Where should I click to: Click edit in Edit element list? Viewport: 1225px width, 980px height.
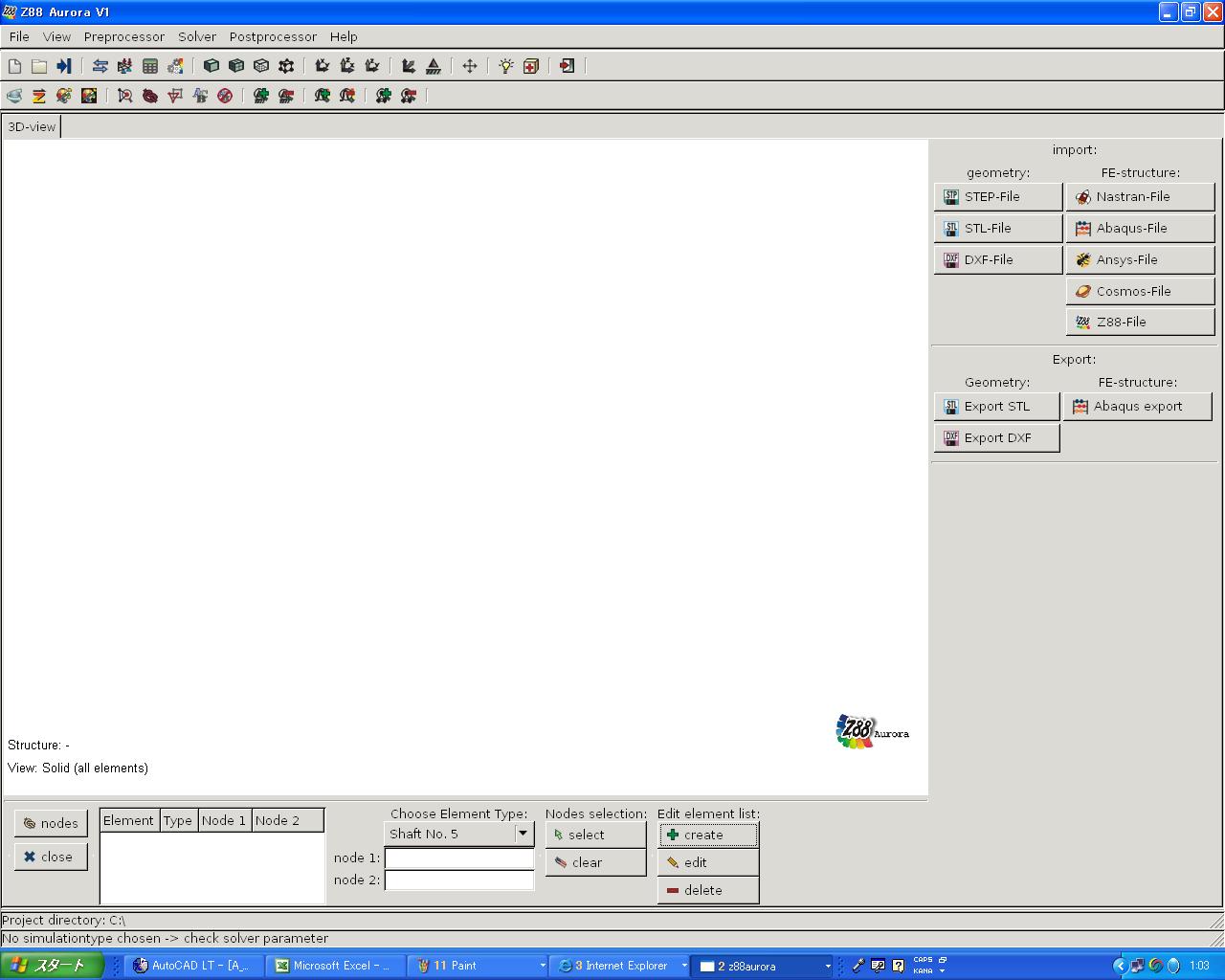[708, 862]
